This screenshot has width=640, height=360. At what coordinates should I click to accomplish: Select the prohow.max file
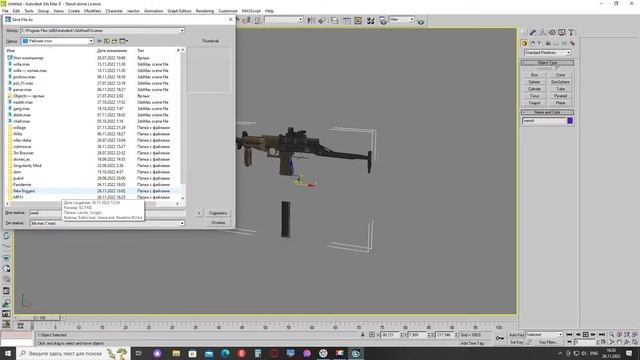24,77
